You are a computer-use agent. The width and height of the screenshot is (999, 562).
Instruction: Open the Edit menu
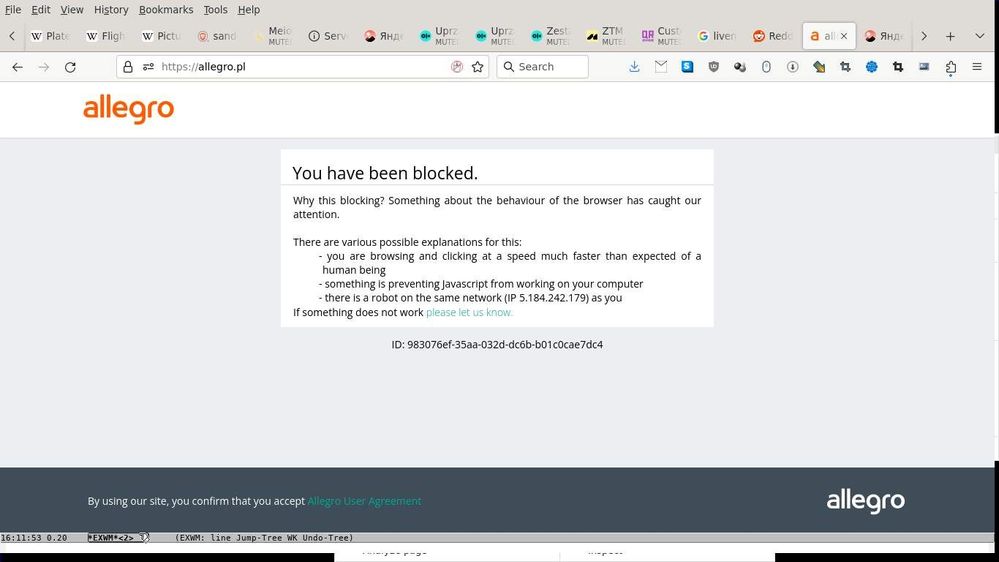[x=41, y=10]
